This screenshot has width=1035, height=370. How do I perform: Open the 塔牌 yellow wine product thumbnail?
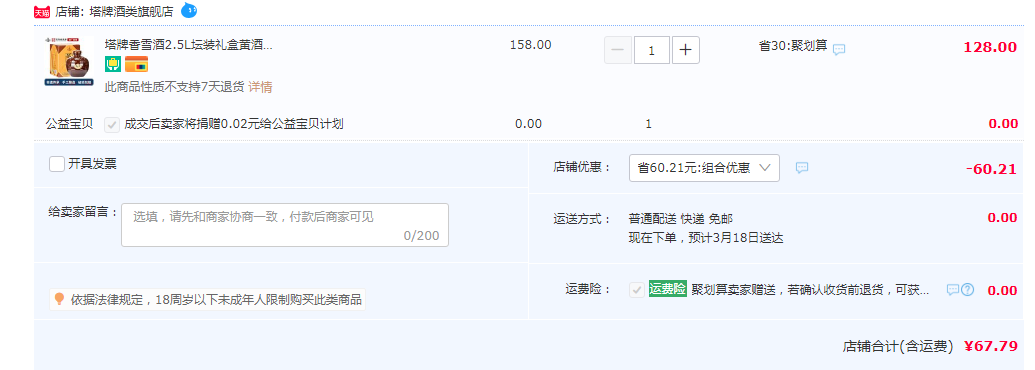click(69, 63)
